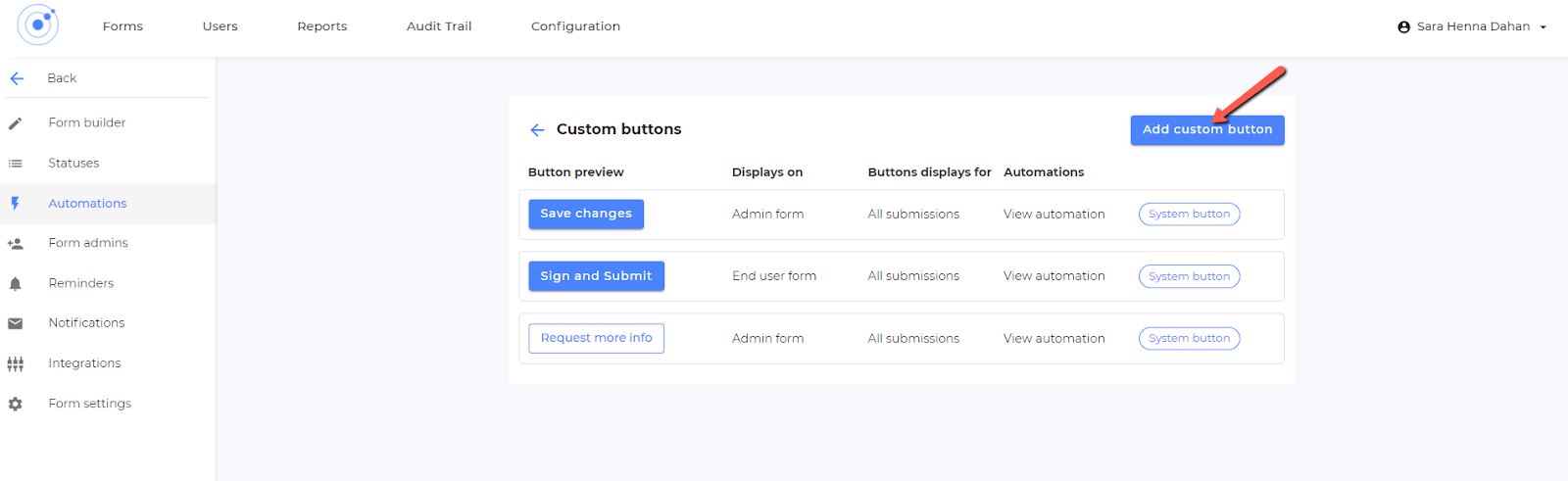Image resolution: width=1568 pixels, height=481 pixels.
Task: Click the Request more info button preview
Action: [596, 338]
